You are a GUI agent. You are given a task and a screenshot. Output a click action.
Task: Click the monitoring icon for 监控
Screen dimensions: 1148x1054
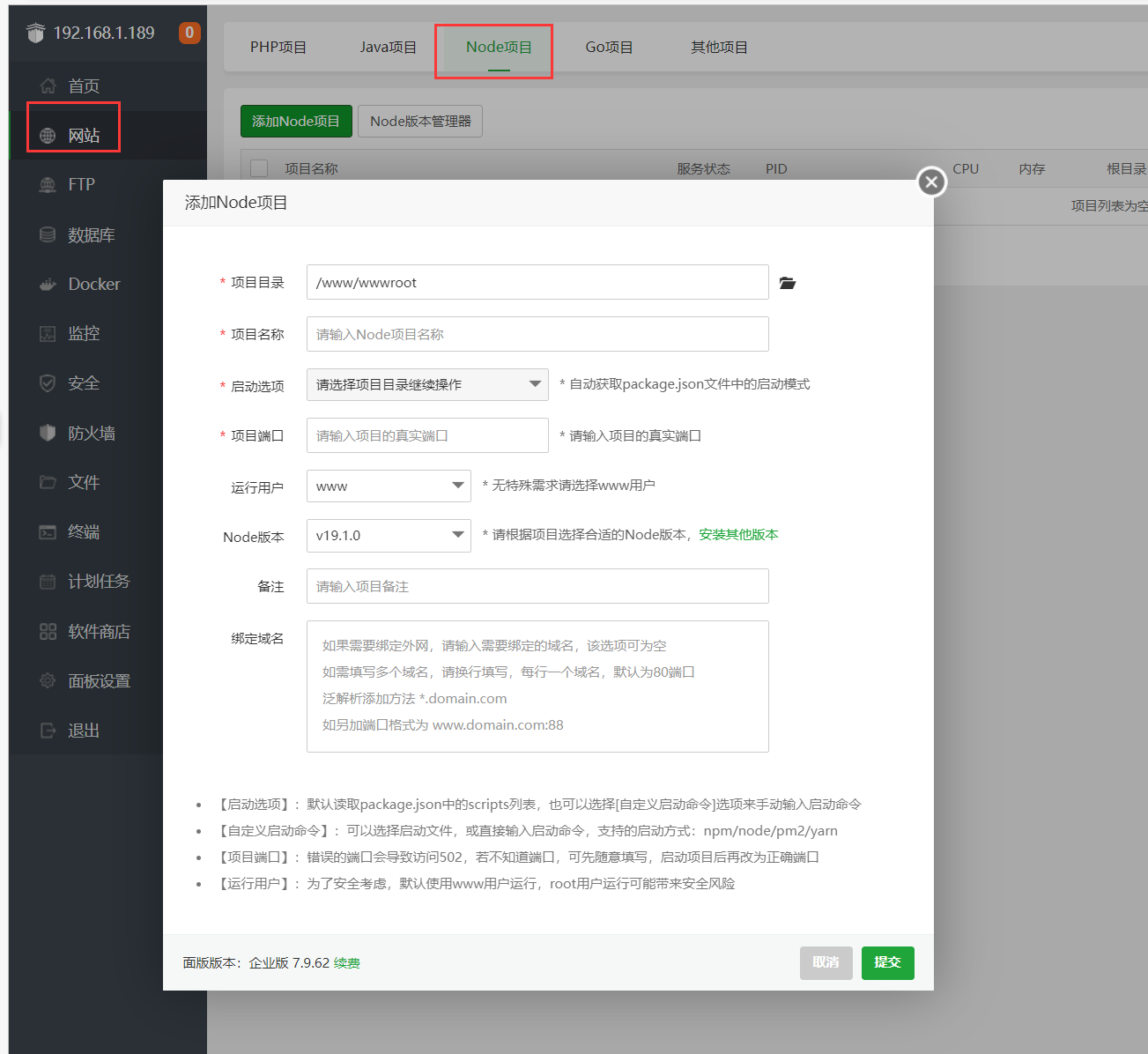click(48, 334)
